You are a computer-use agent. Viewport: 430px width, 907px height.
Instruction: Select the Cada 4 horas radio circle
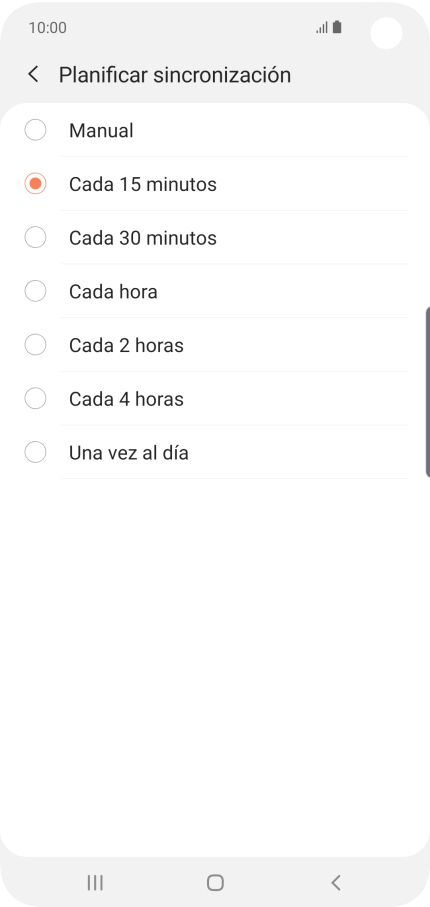pos(35,399)
